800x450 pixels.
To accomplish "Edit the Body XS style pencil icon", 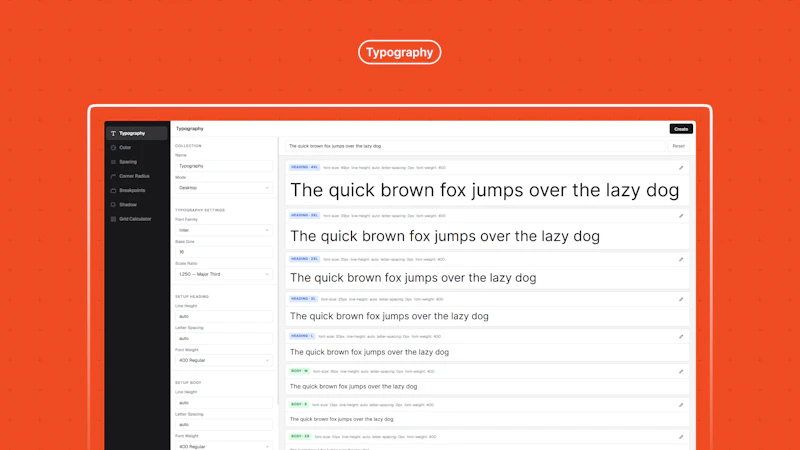I will [681, 437].
